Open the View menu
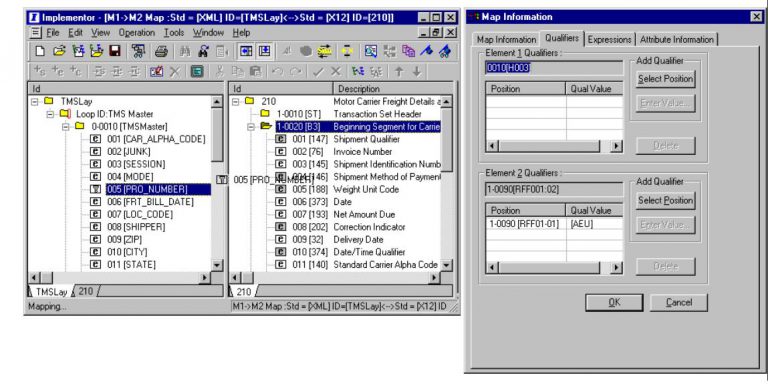Image resolution: width=768 pixels, height=384 pixels. (x=100, y=33)
